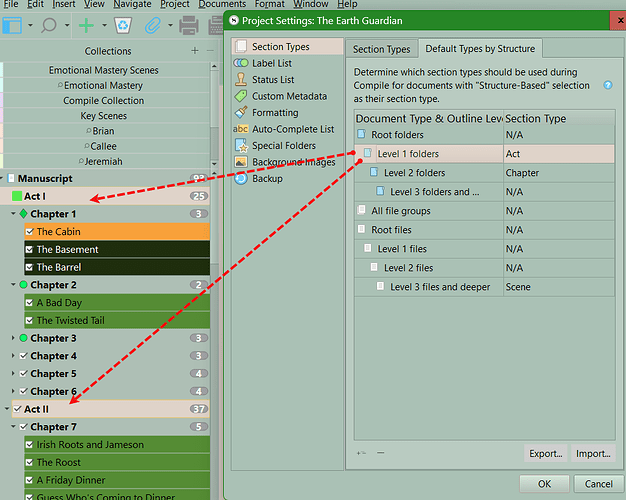
Task: Open the Backup settings category
Action: pyautogui.click(x=267, y=178)
